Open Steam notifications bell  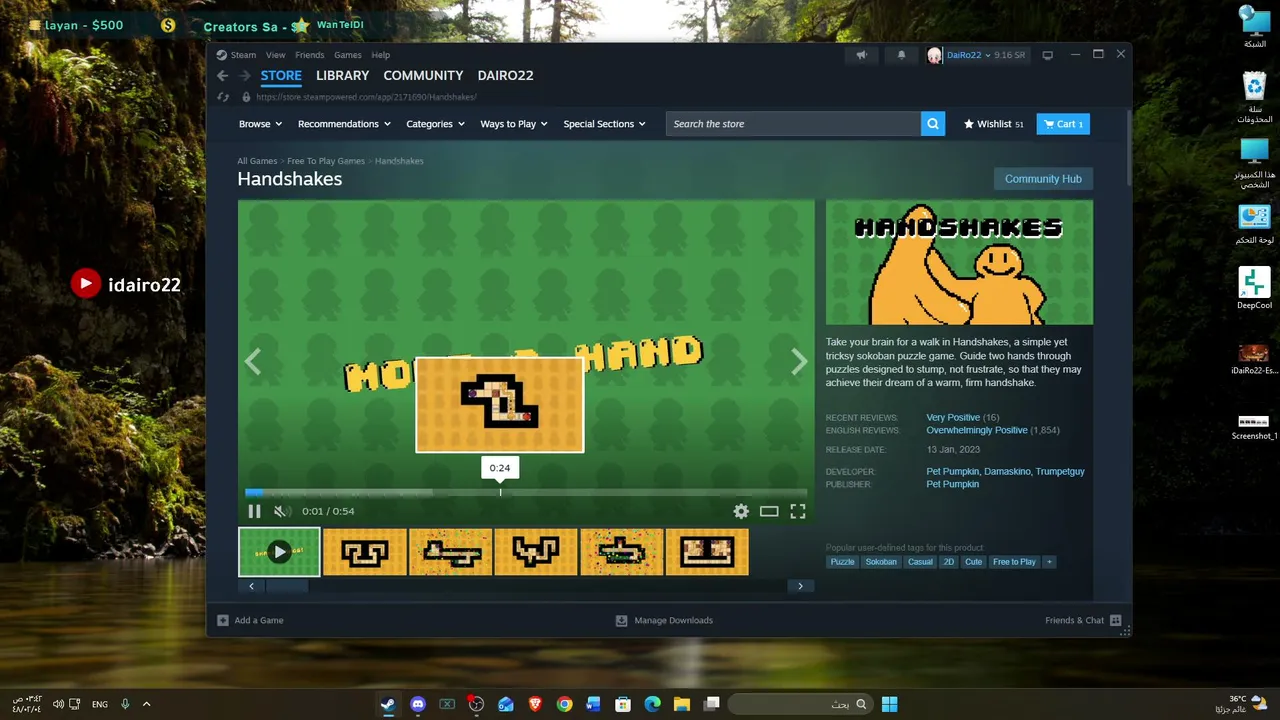pyautogui.click(x=901, y=55)
